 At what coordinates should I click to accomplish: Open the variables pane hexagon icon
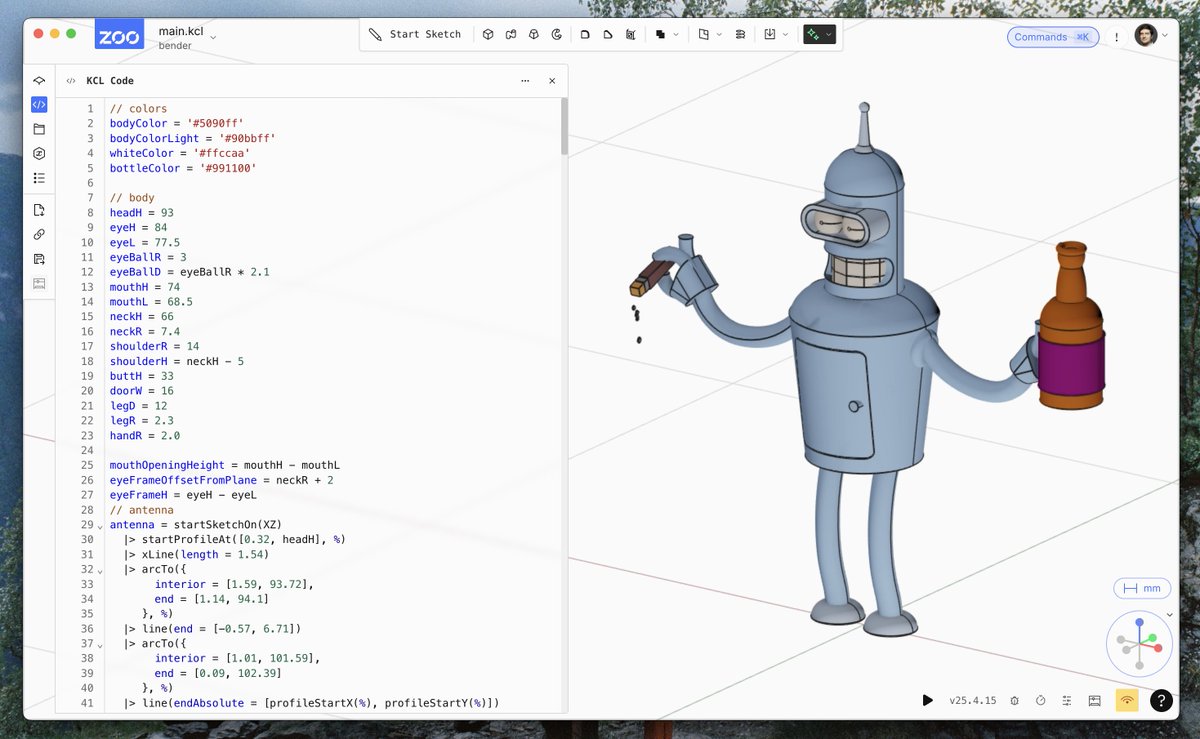(x=39, y=153)
